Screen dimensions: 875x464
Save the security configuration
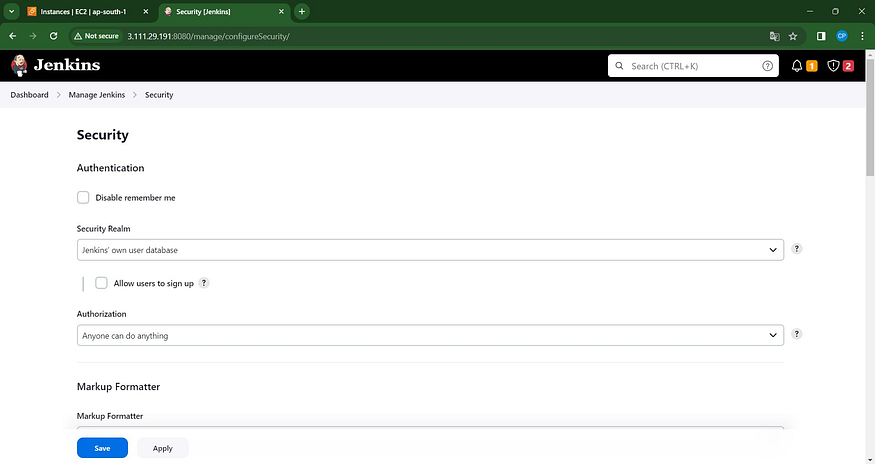click(x=102, y=448)
